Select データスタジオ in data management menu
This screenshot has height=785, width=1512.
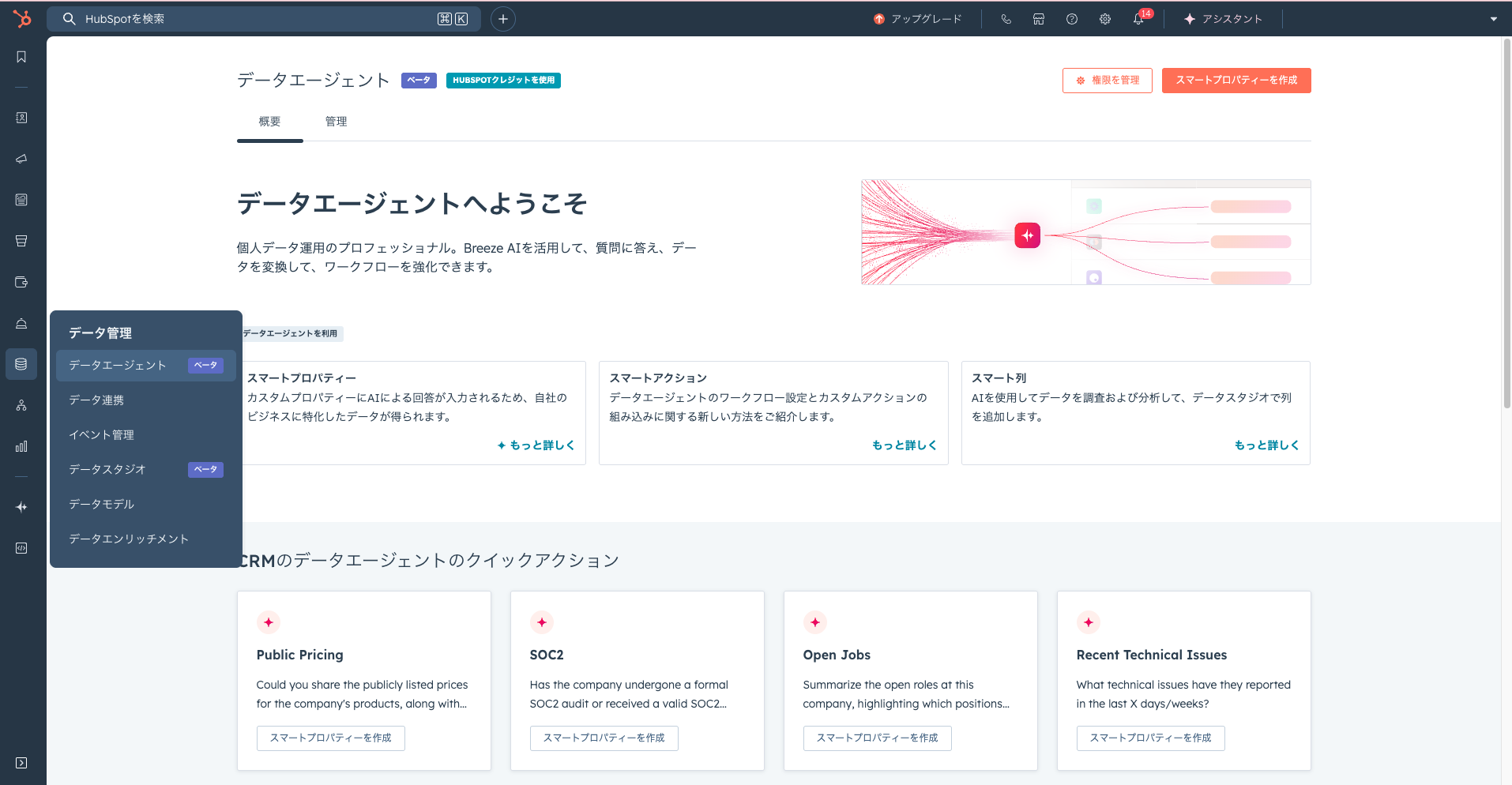point(107,469)
